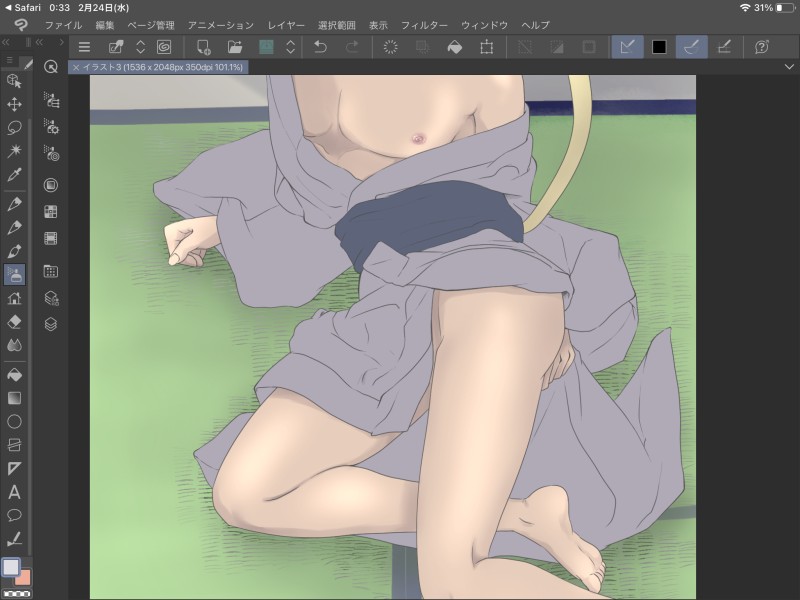
Task: Select the Balloon tool
Action: 14,515
